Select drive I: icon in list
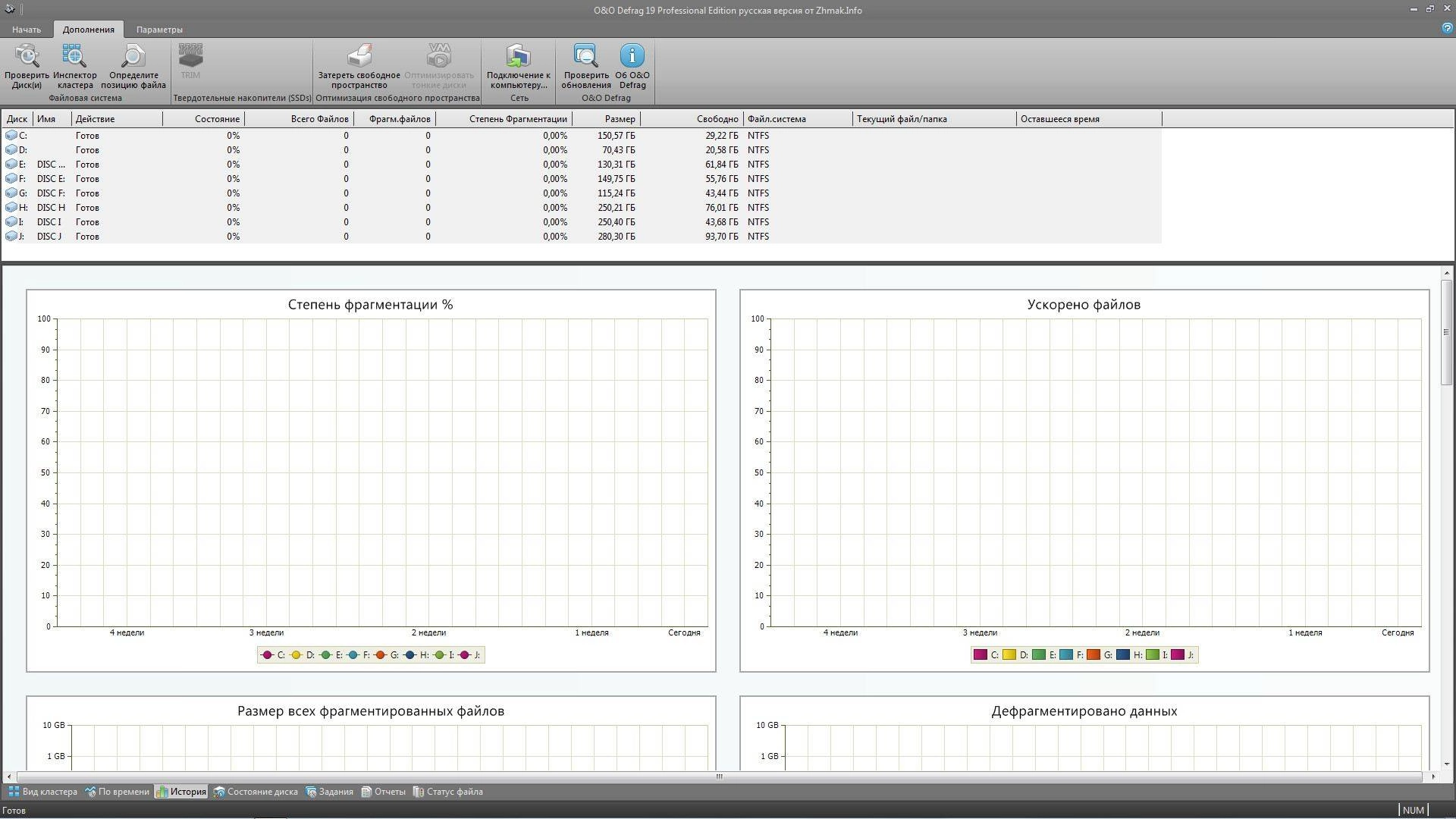Image resolution: width=1456 pixels, height=819 pixels. tap(11, 222)
